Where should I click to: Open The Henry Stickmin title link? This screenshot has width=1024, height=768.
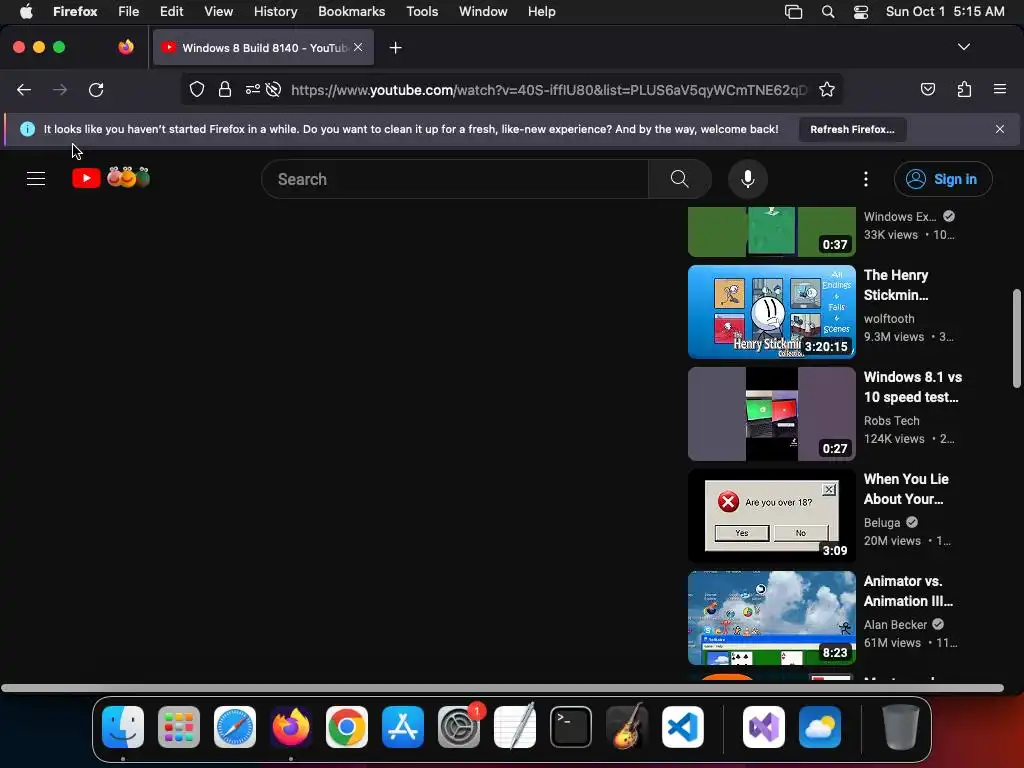point(896,285)
